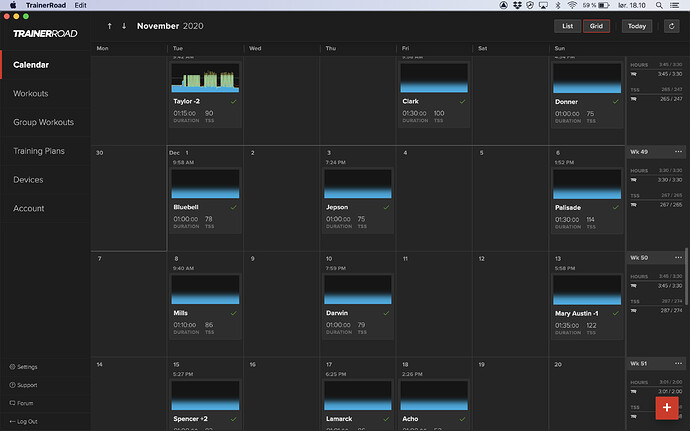The height and width of the screenshot is (431, 690).
Task: Open TrainerRoad menu in menu bar
Action: (46, 5)
